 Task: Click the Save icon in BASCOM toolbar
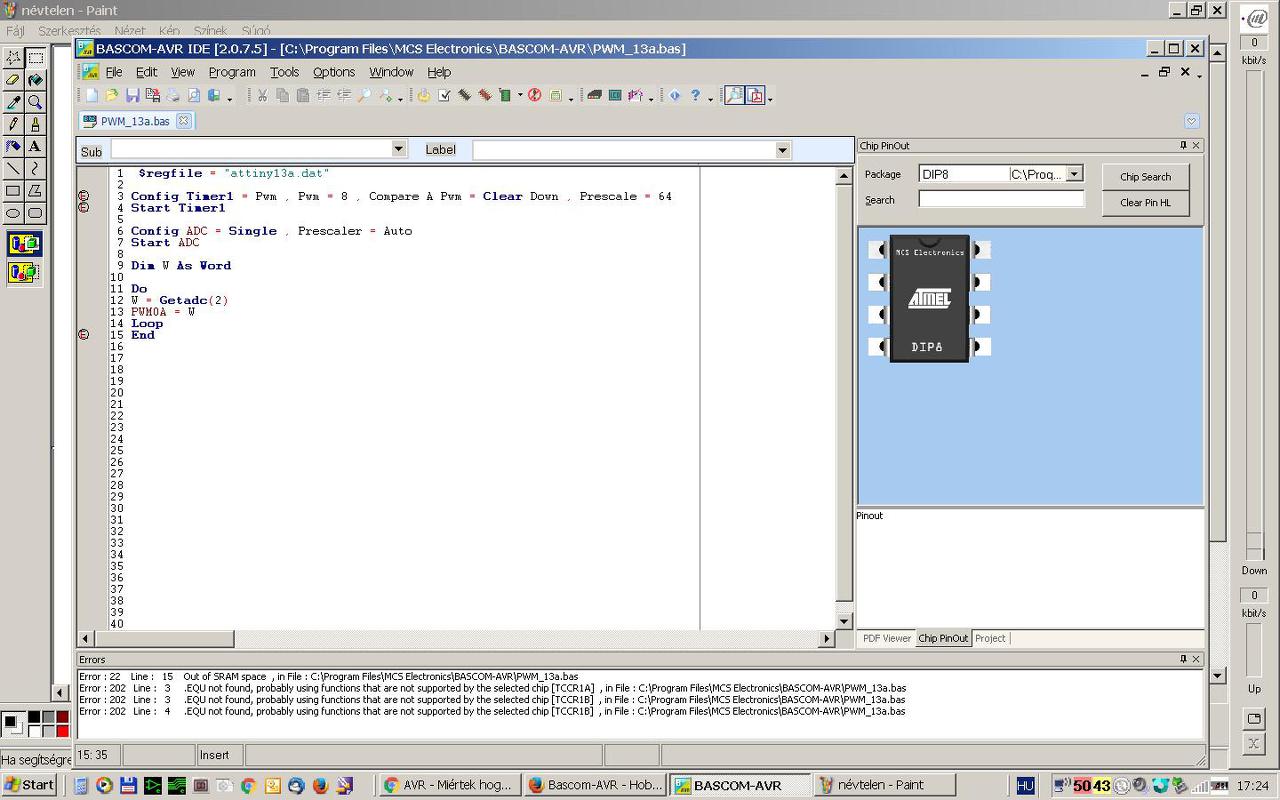click(132, 96)
